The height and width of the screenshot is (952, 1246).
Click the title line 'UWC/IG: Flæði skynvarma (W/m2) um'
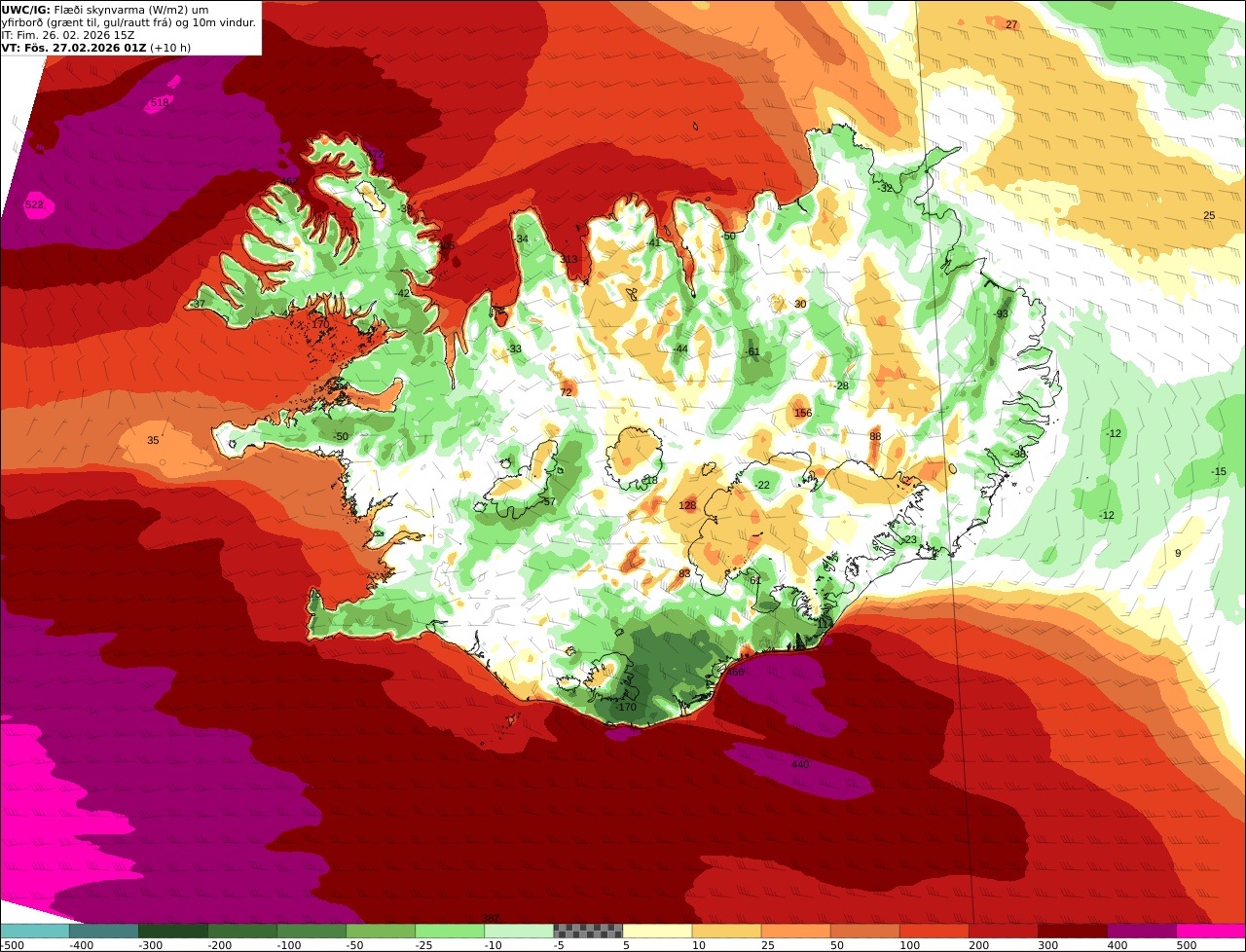105,9
